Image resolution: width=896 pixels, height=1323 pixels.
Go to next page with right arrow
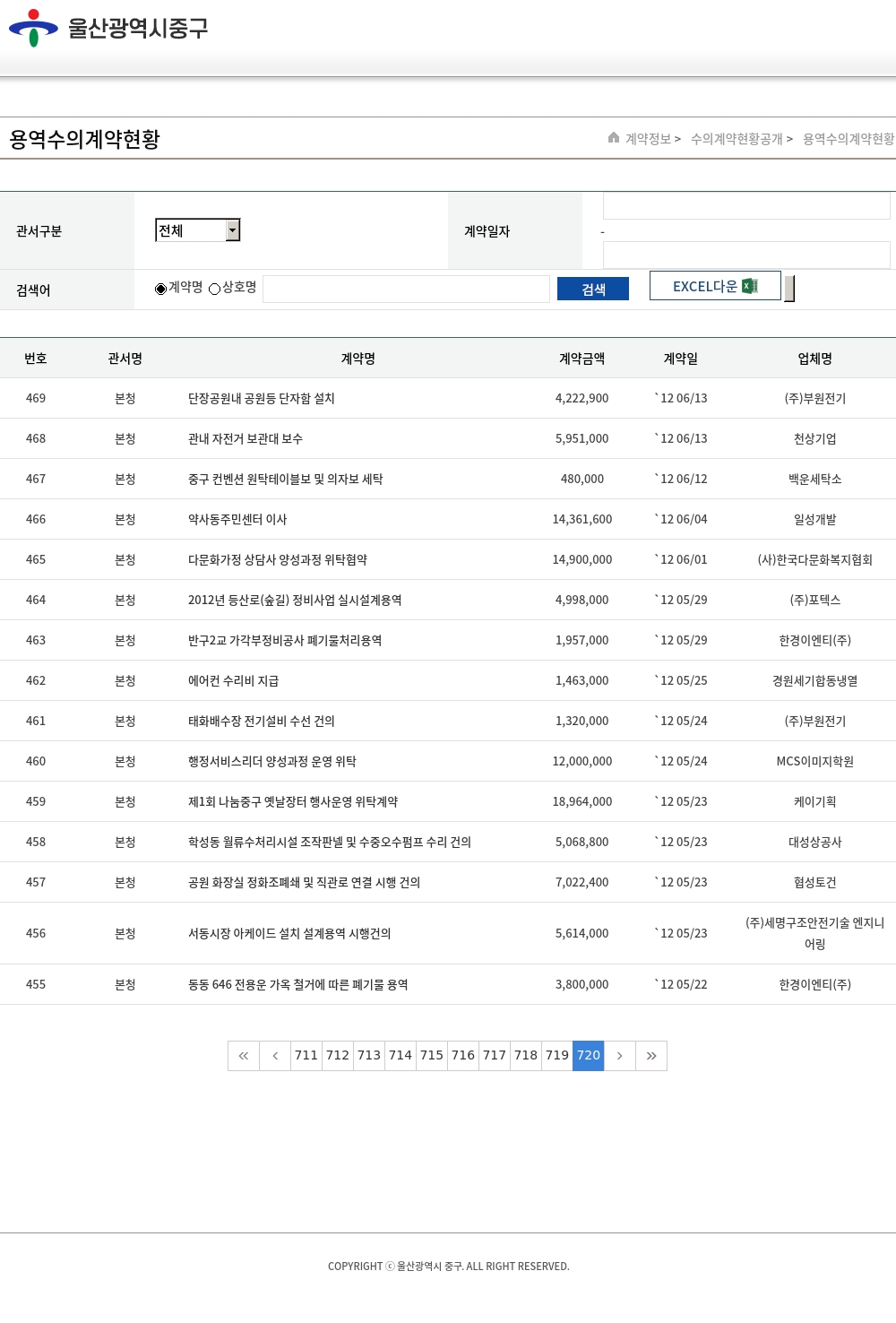pyautogui.click(x=620, y=1056)
